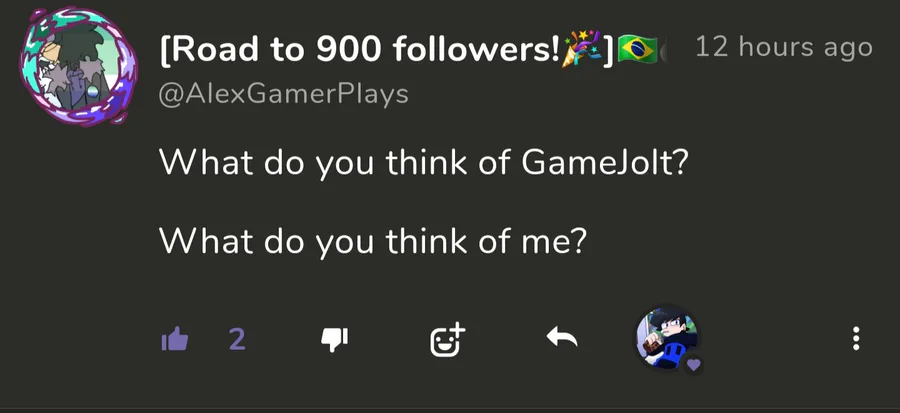Reply to AlexGamerPlays' comment
The image size is (900, 413).
pyautogui.click(x=562, y=340)
